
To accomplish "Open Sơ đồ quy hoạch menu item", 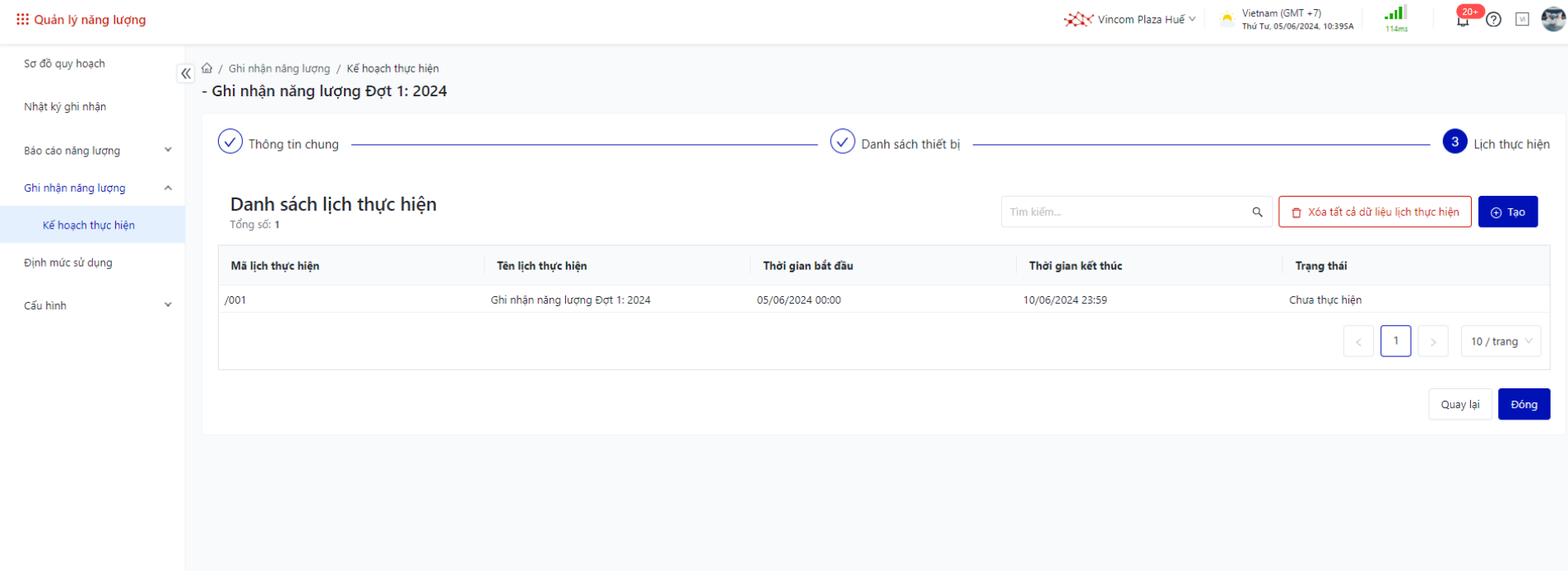I will 64,63.
